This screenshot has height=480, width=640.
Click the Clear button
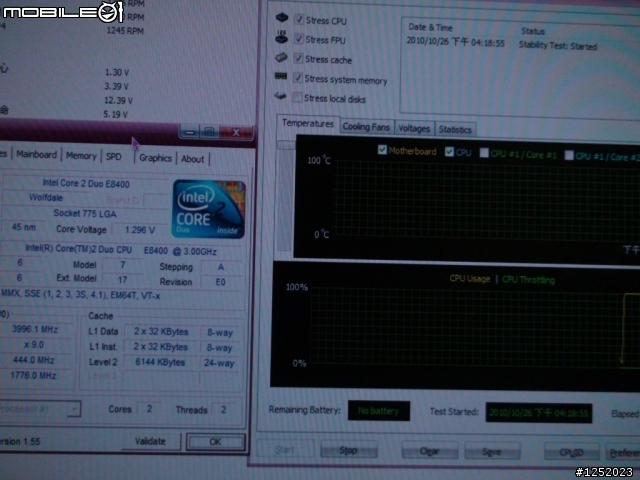click(x=429, y=451)
